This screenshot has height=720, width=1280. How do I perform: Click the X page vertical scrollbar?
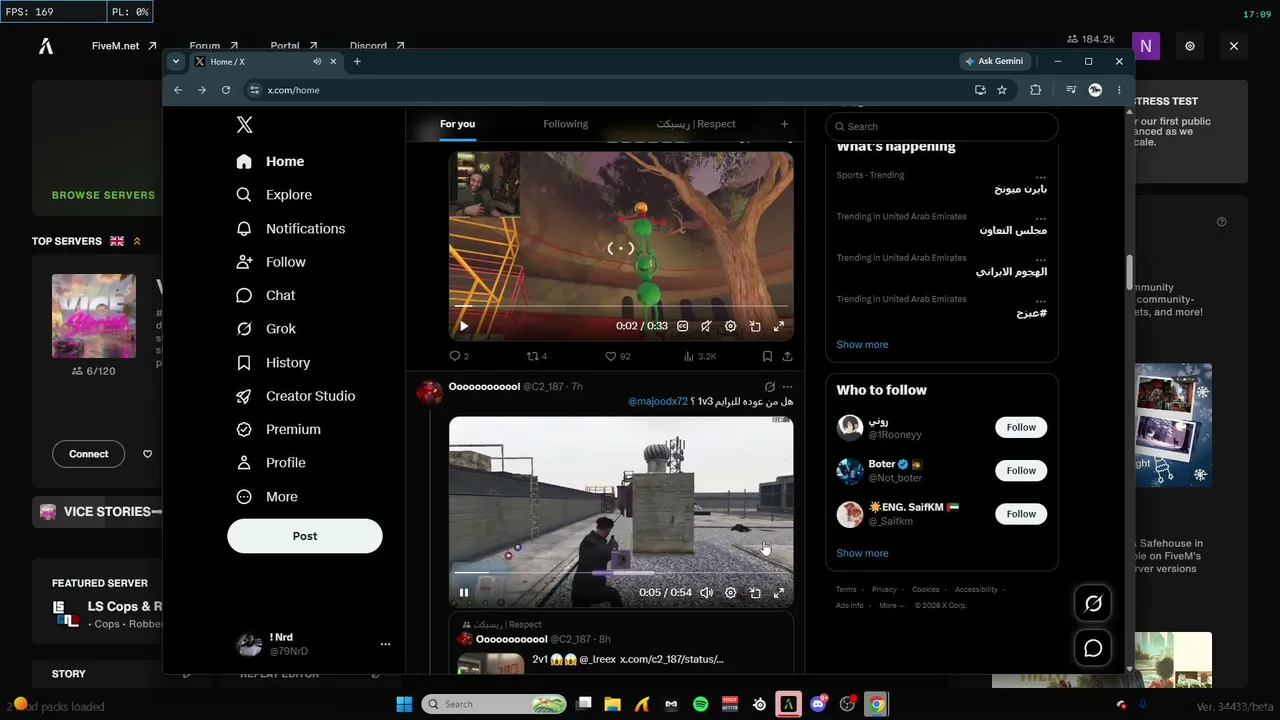pos(1129,270)
